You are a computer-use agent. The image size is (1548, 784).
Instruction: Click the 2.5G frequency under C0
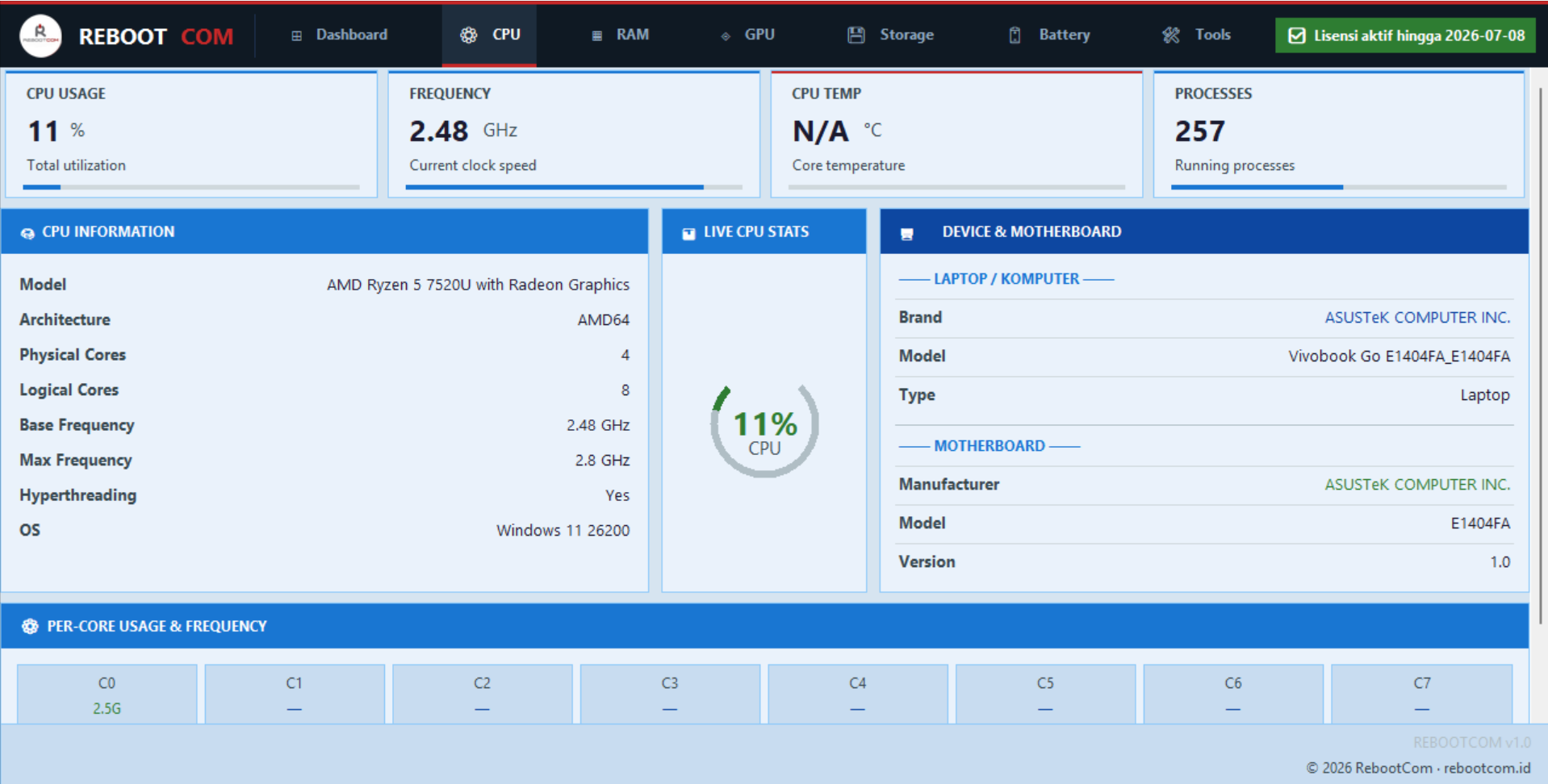pos(107,708)
